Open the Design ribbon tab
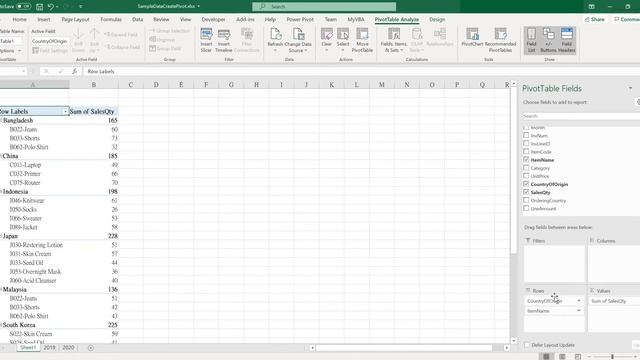Screen dimensions: 640x360 [x=437, y=19]
